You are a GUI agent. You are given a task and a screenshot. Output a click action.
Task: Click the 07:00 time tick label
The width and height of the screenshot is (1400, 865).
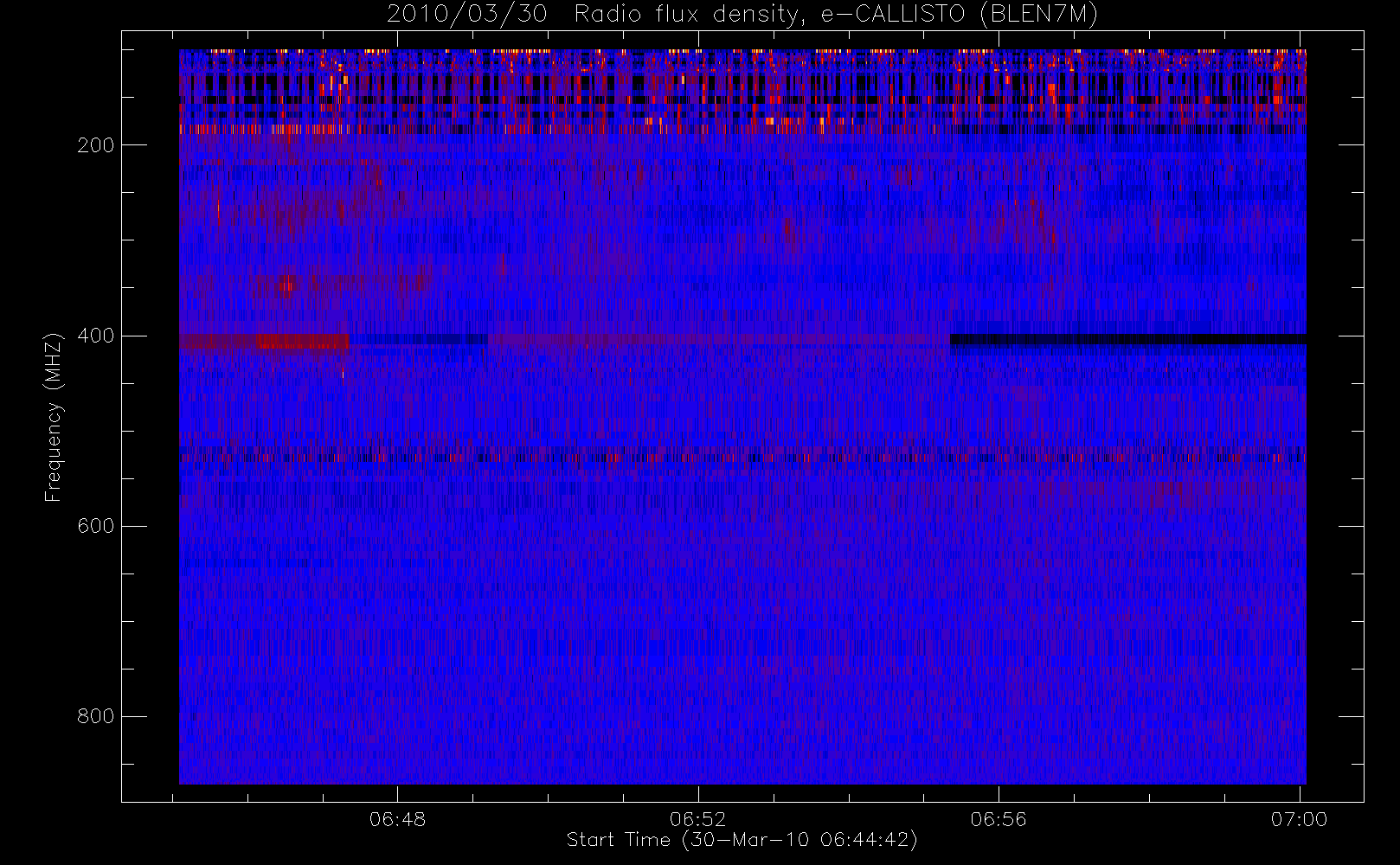[1299, 819]
